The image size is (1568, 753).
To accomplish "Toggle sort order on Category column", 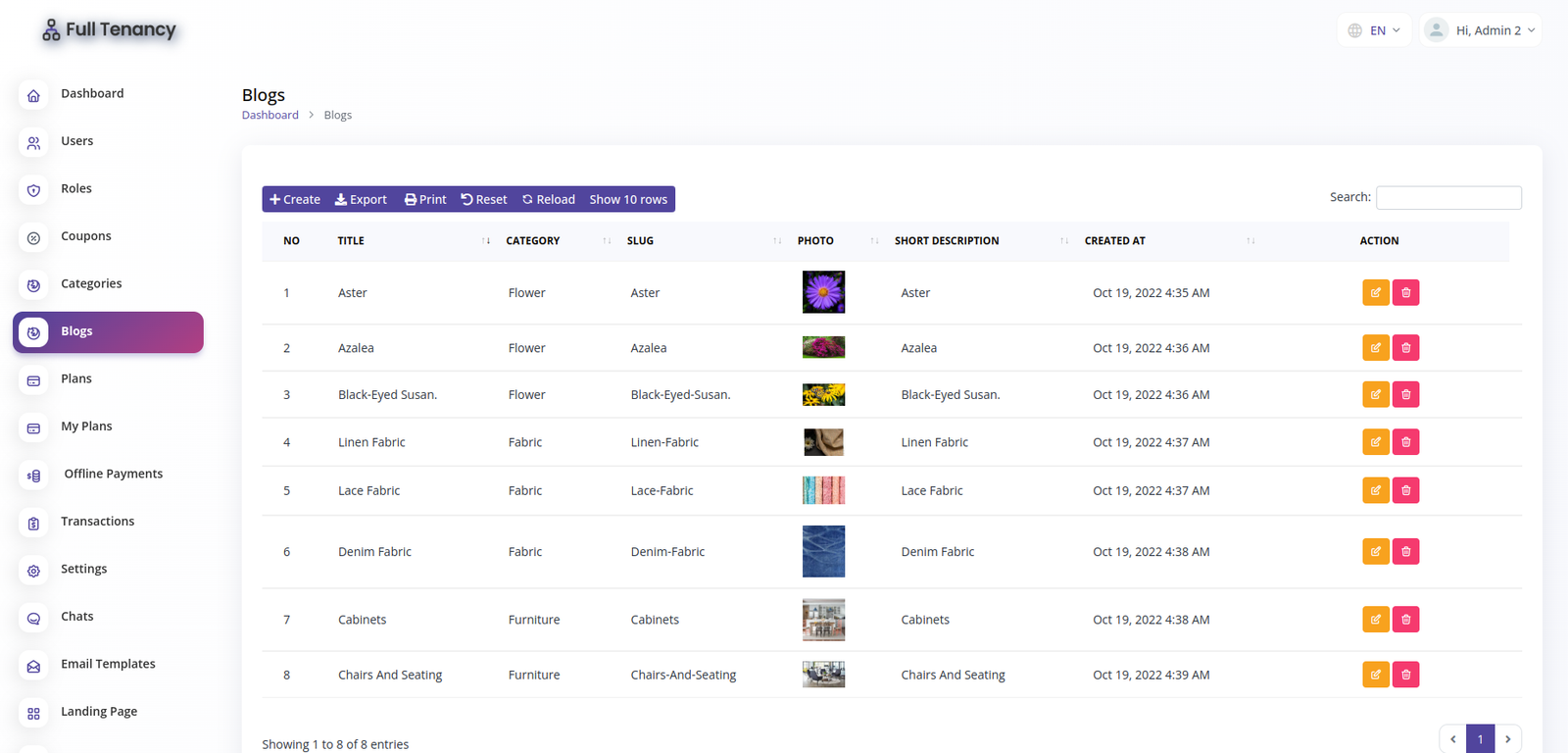I will click(x=607, y=241).
